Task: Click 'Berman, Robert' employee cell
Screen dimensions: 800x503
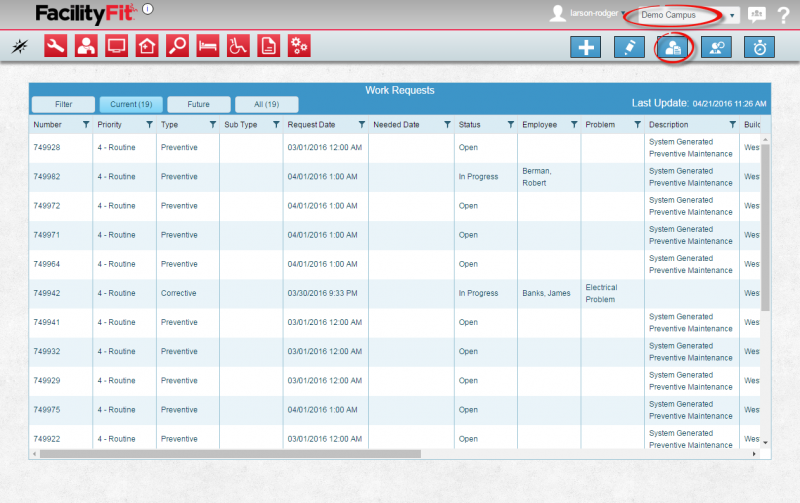Action: tap(537, 177)
